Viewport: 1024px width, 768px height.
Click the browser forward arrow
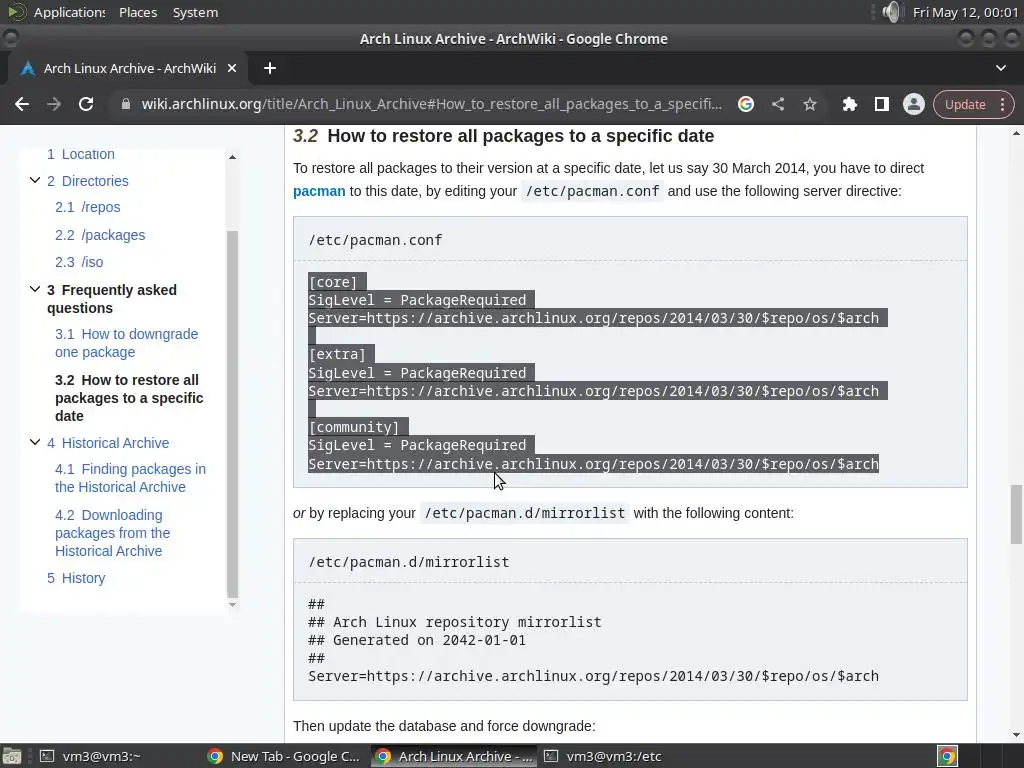pyautogui.click(x=54, y=104)
